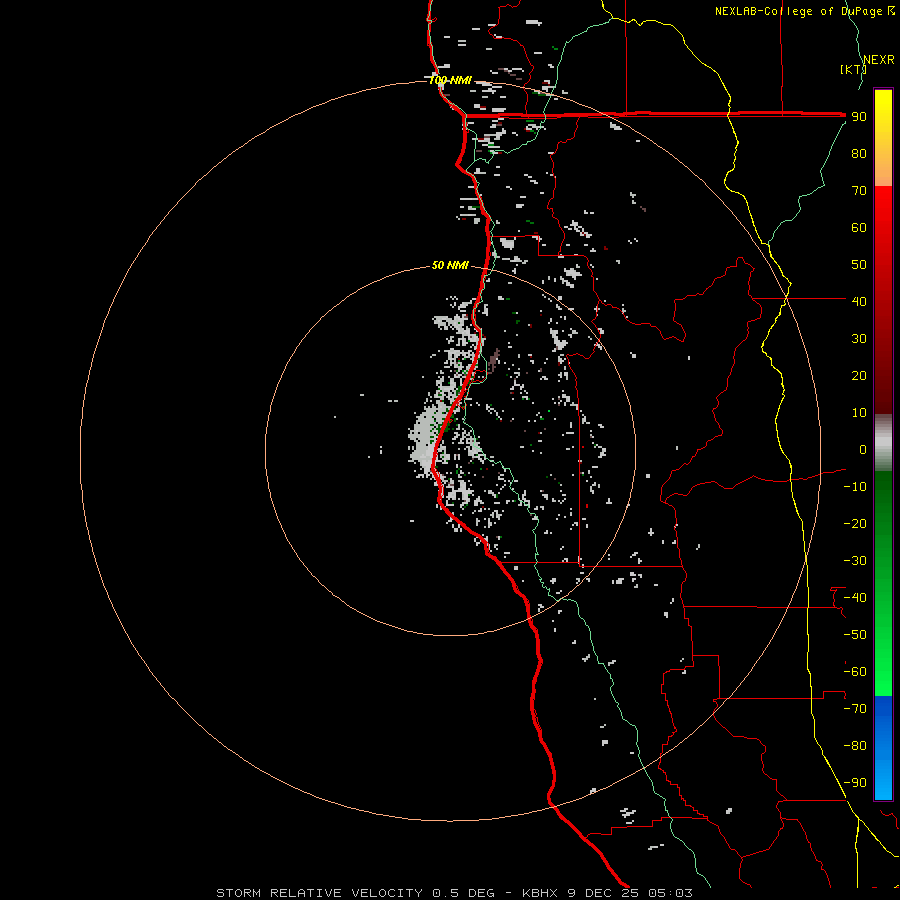Click the -90 value on the velocity scale
Viewport: 900px width, 900px height.
coord(855,783)
